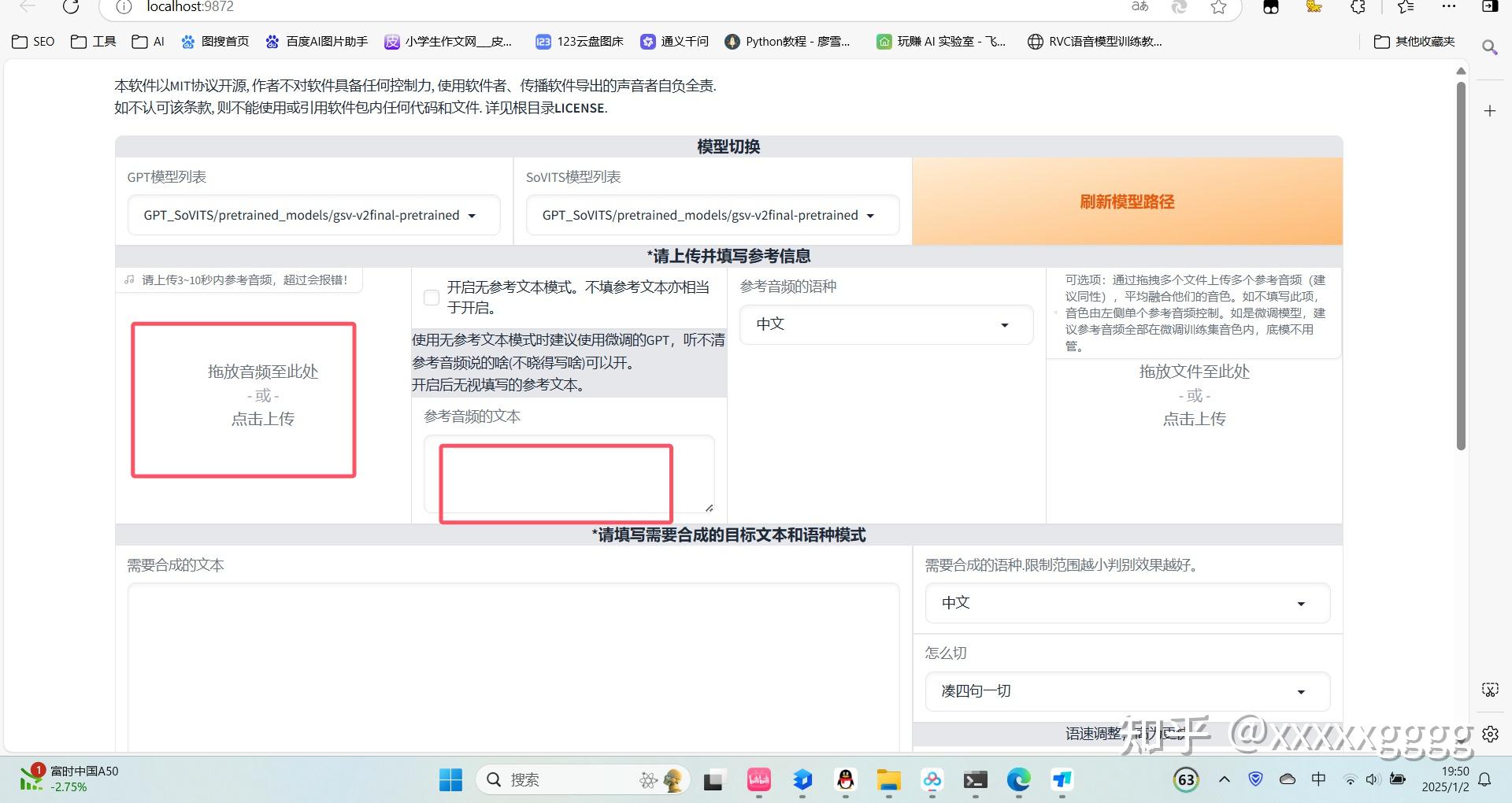Open File Explorer from the taskbar
This screenshot has width=1512, height=803.
coord(889,780)
